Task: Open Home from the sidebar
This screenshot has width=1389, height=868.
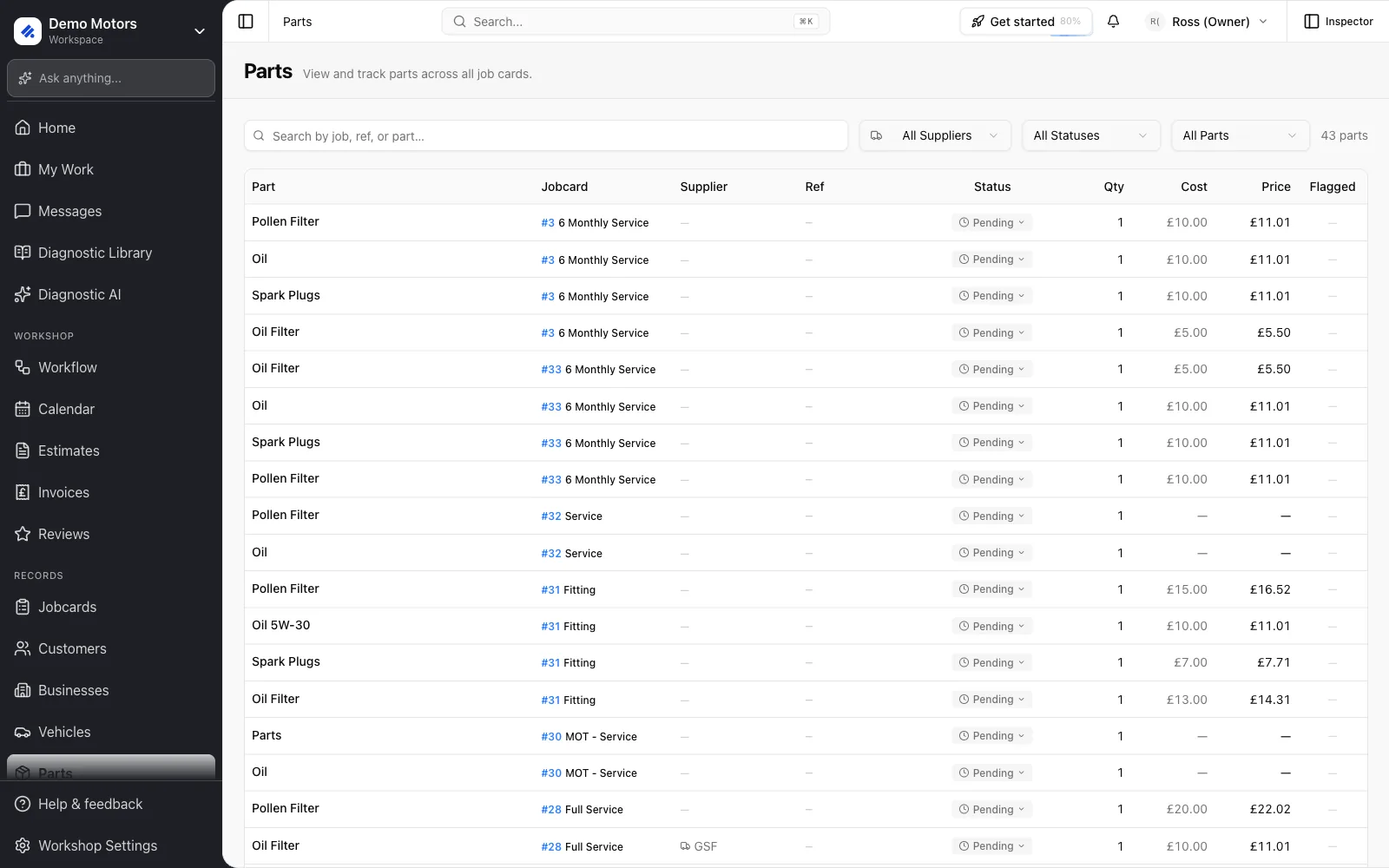Action: pos(111,128)
